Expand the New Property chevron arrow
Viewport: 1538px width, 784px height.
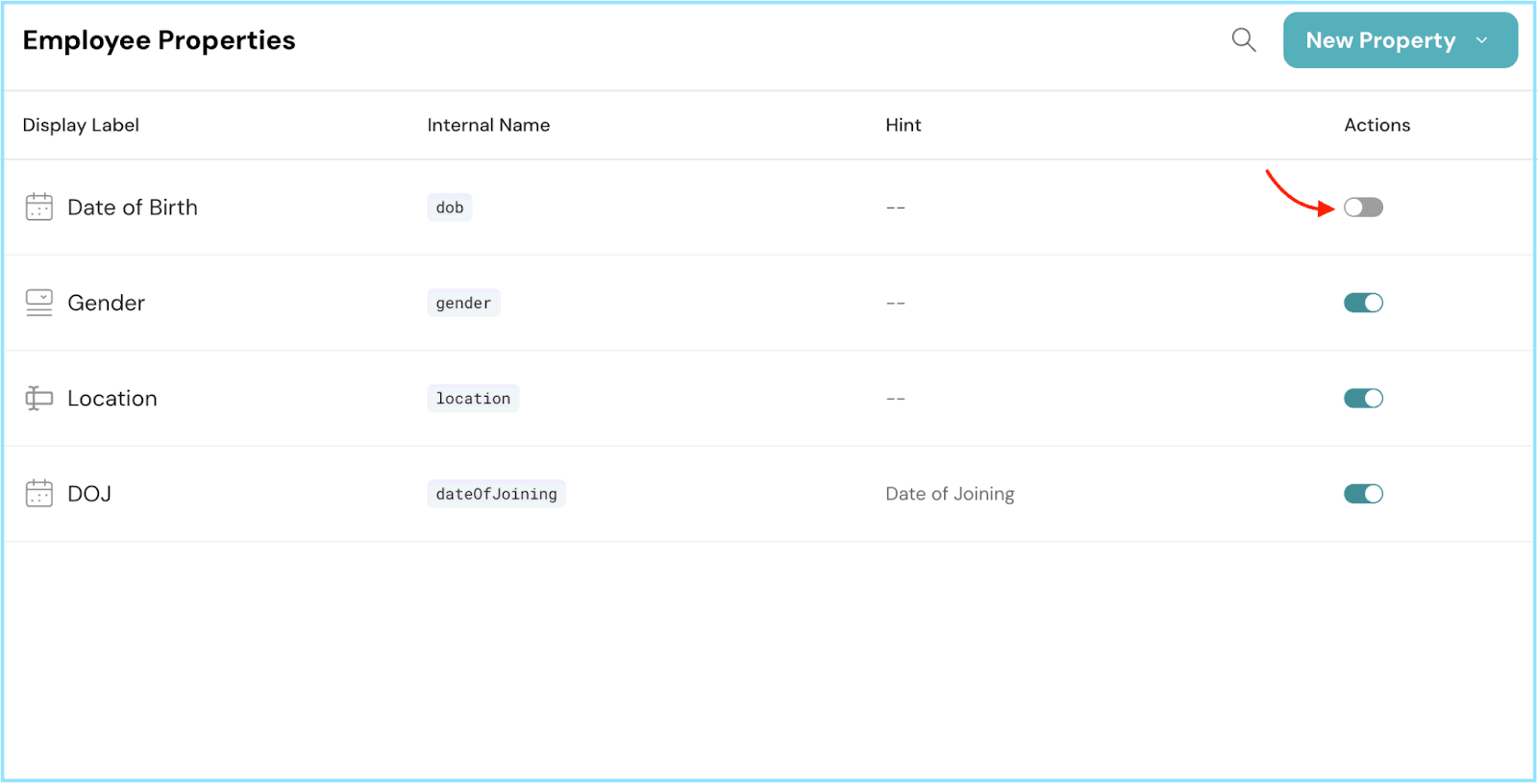(1481, 40)
